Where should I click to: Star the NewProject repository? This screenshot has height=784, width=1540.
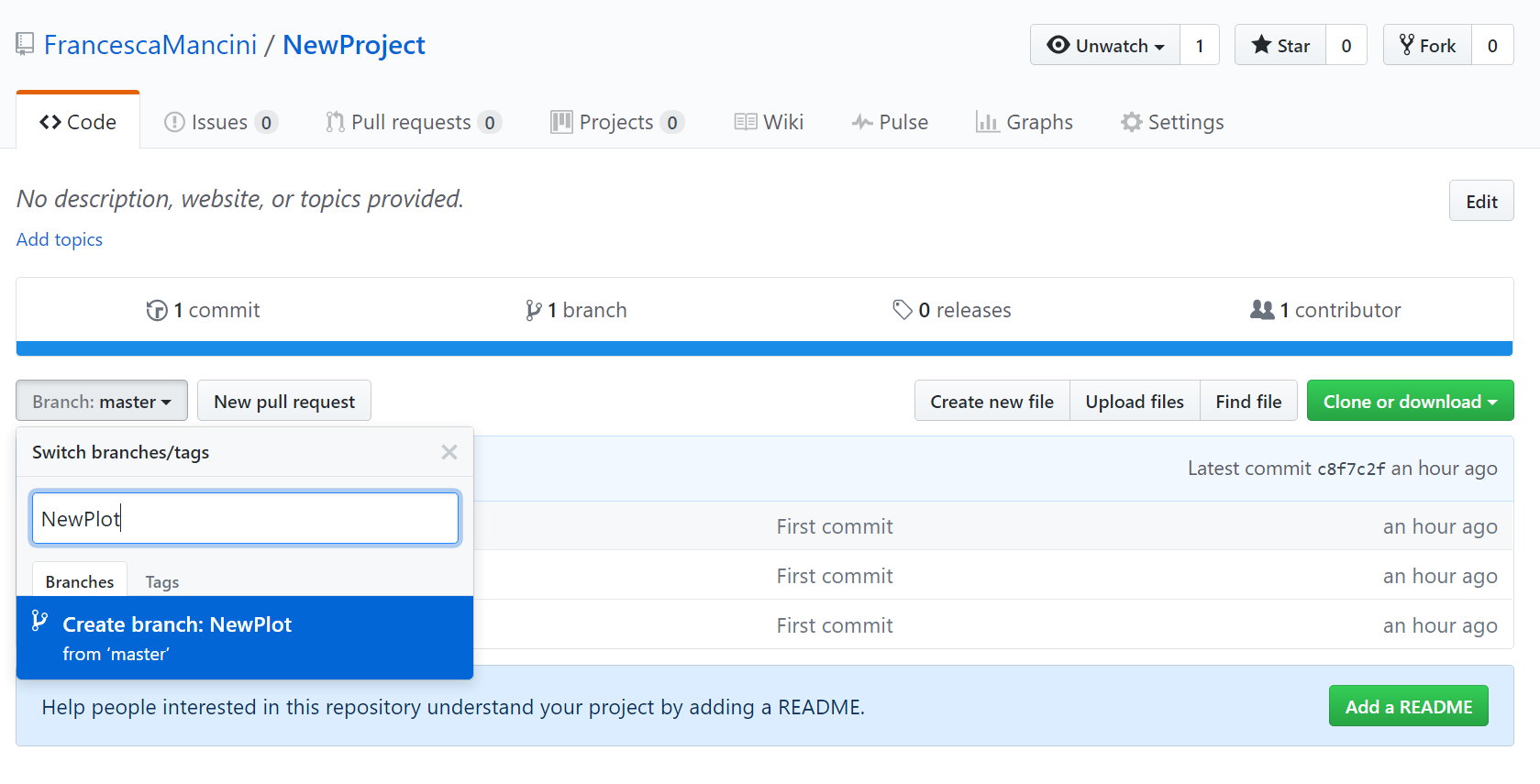pos(1280,45)
